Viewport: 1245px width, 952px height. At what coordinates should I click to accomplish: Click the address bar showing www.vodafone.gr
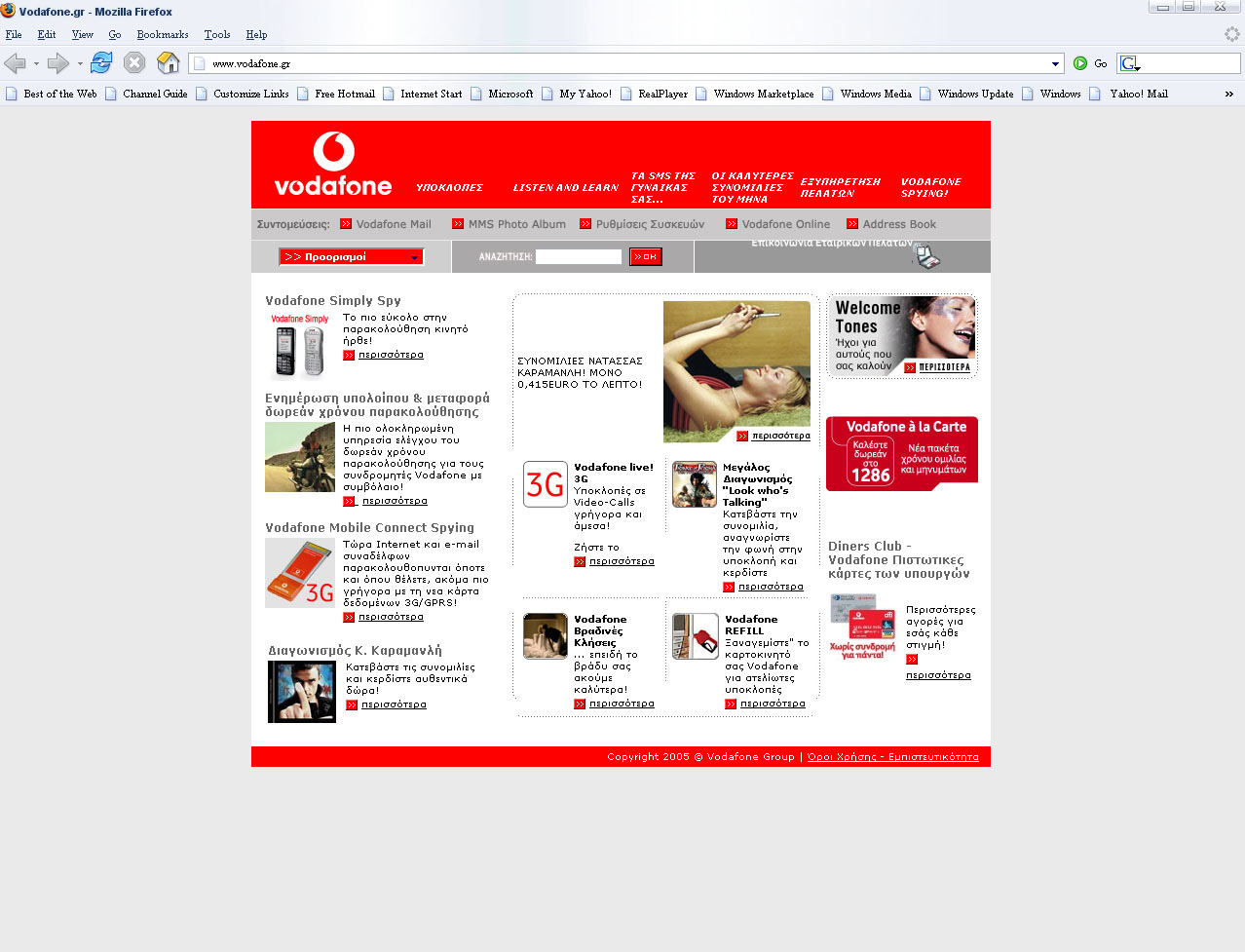pyautogui.click(x=625, y=63)
